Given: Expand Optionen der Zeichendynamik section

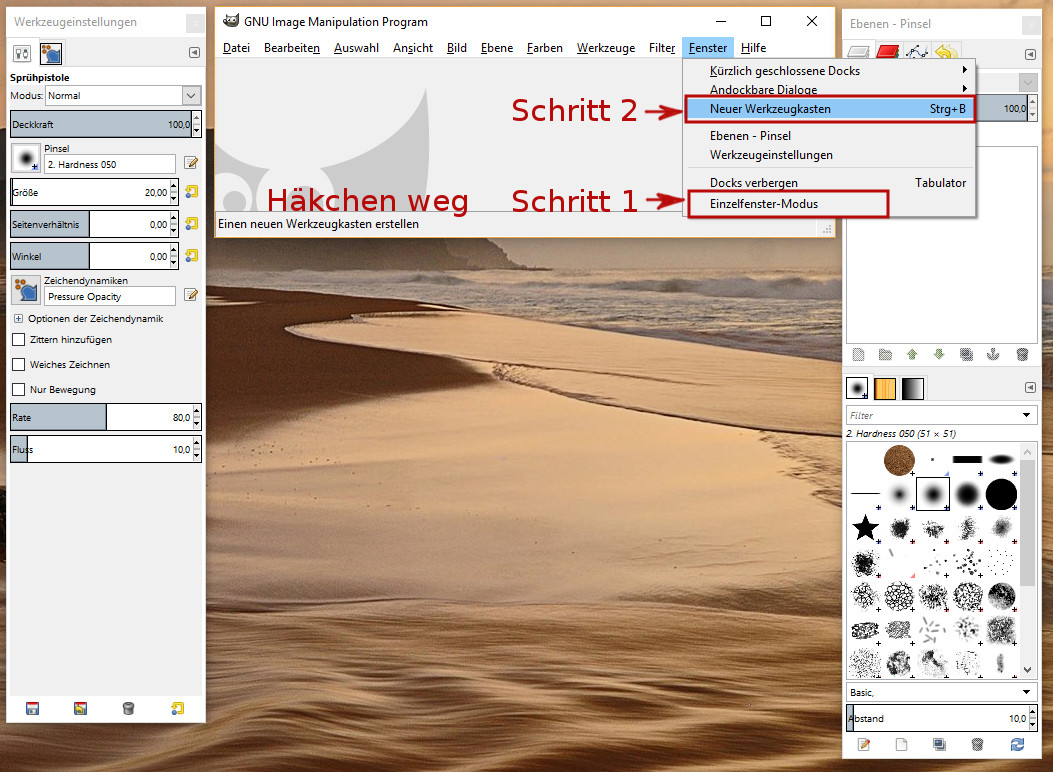Looking at the screenshot, I should 18,319.
